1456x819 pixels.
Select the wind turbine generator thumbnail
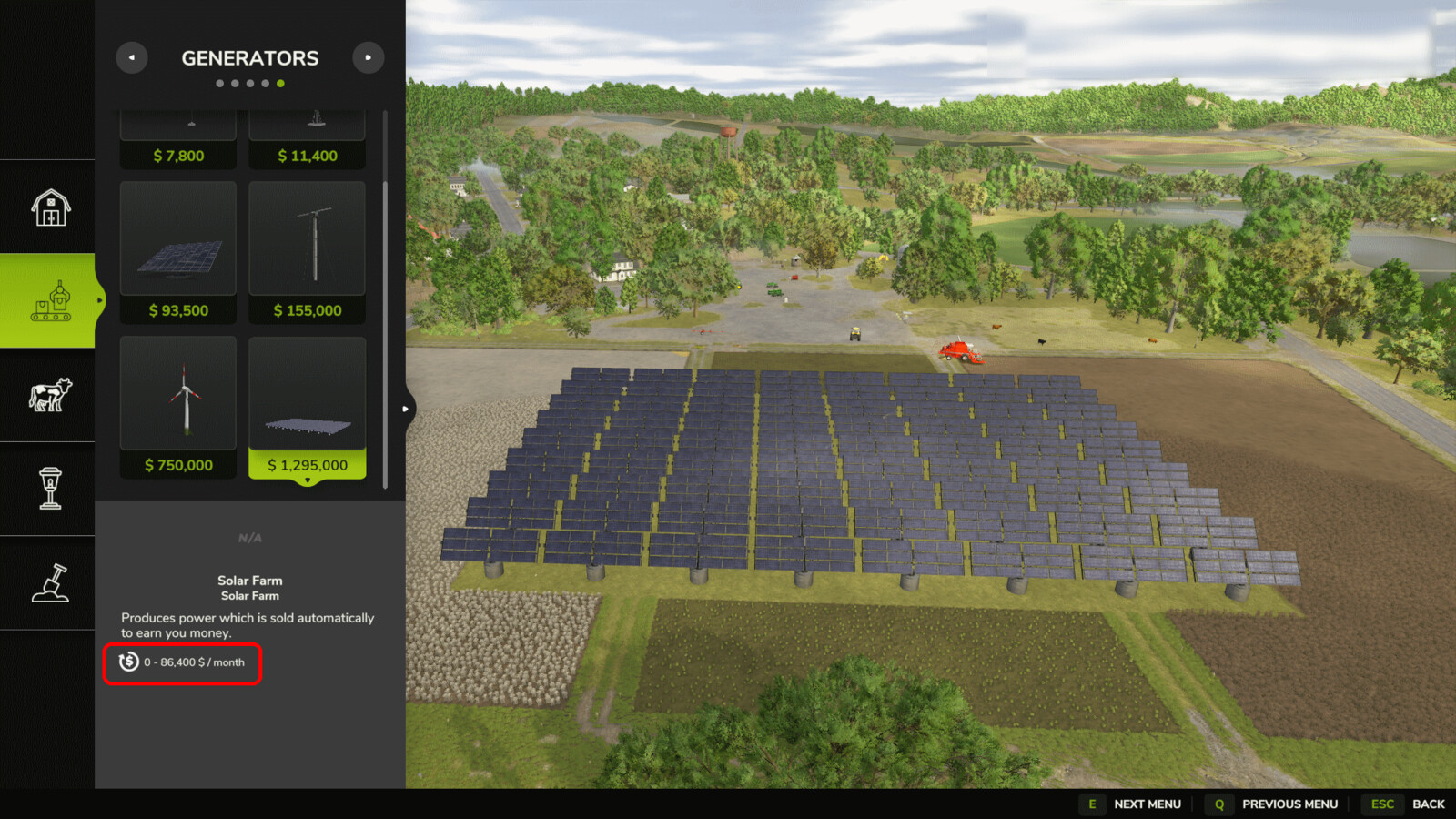pyautogui.click(x=177, y=393)
